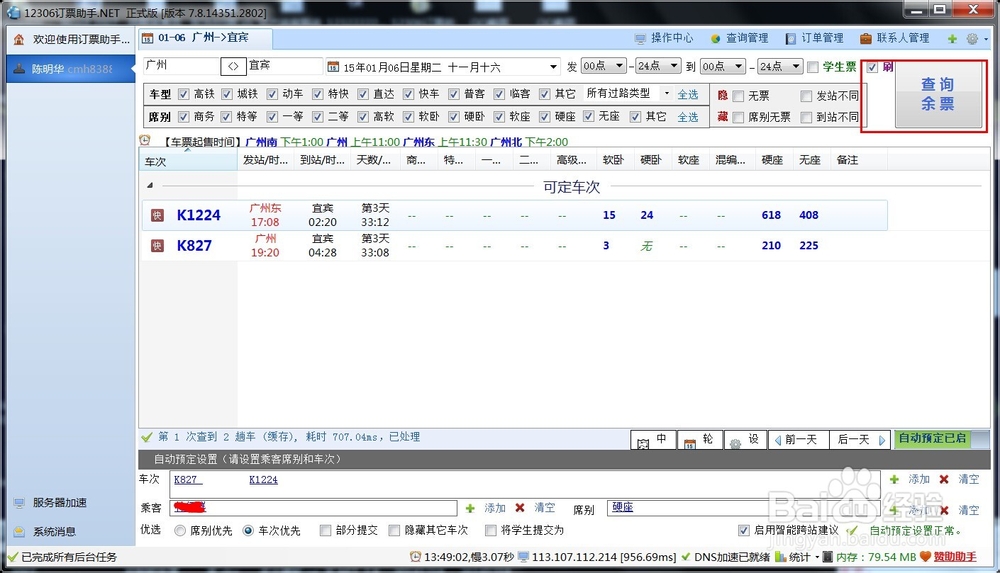
Task: Click 全选 for 车型 row
Action: click(x=688, y=94)
